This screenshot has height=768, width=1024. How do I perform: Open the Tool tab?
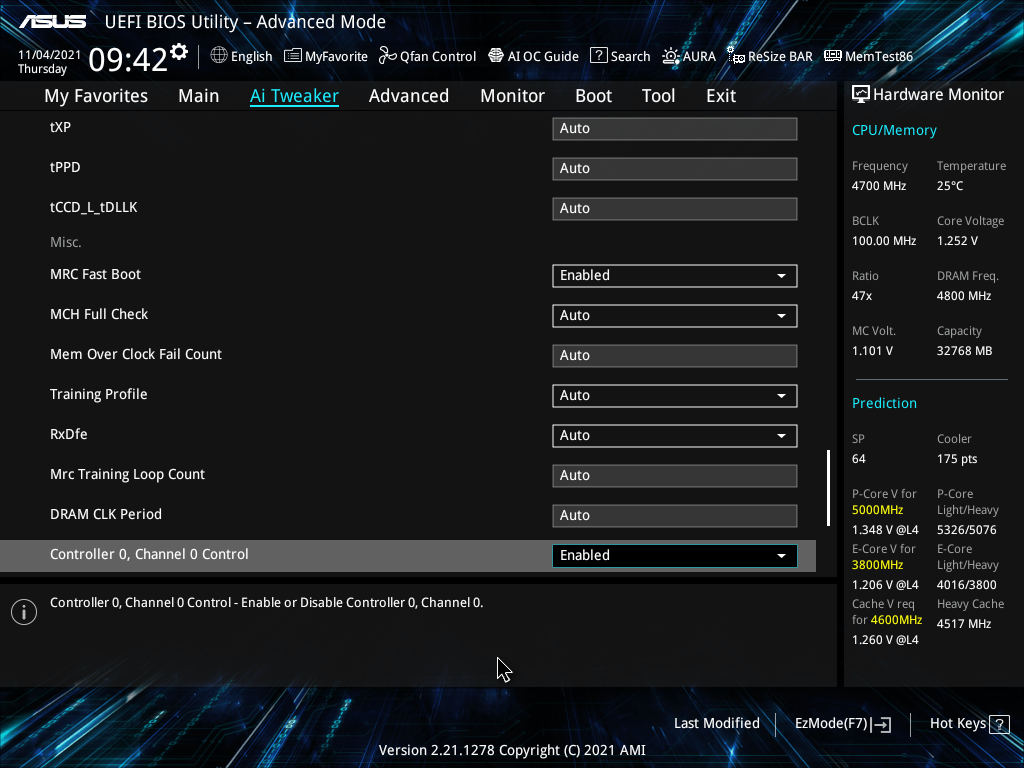(658, 96)
